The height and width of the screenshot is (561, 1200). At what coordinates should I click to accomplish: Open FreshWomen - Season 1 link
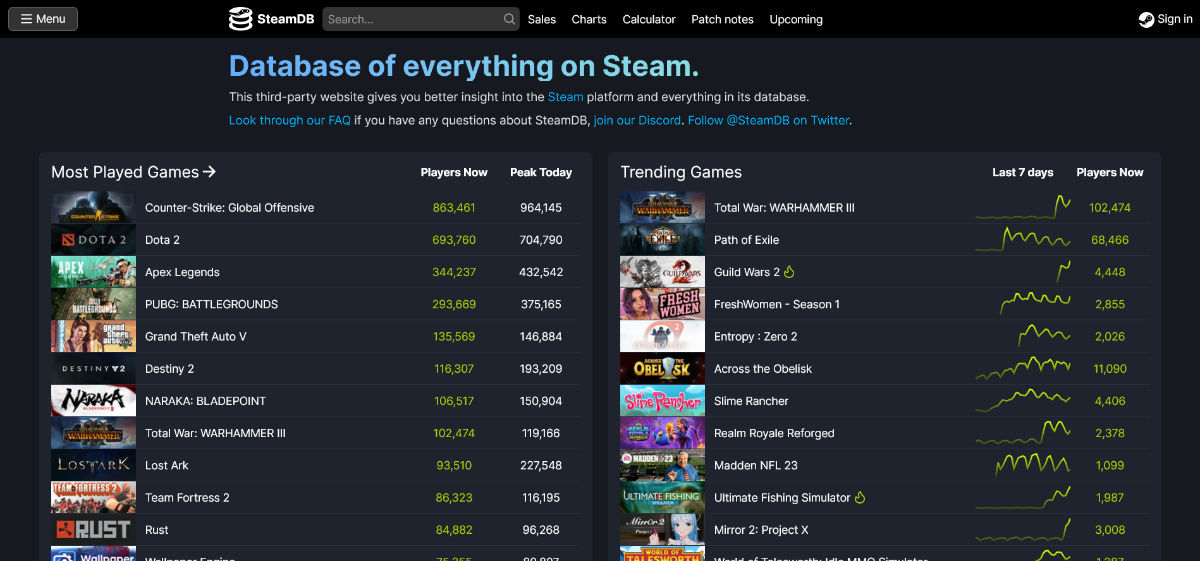pyautogui.click(x=777, y=304)
